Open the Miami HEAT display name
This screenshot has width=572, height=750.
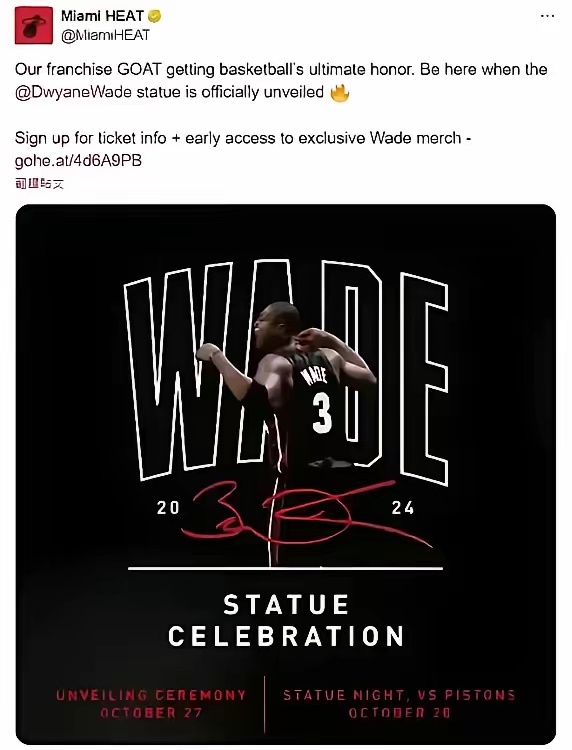pos(102,16)
